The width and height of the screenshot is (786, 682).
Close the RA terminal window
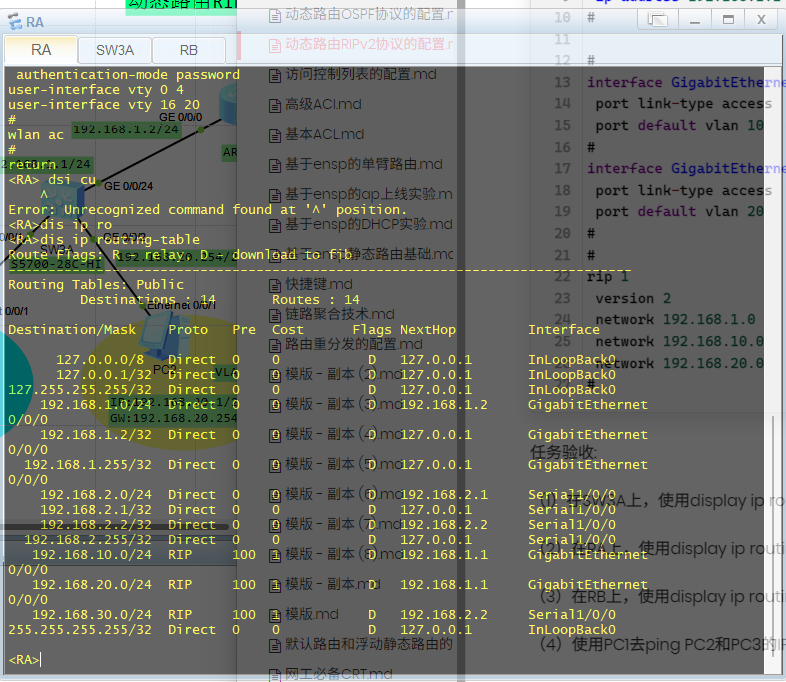(761, 20)
